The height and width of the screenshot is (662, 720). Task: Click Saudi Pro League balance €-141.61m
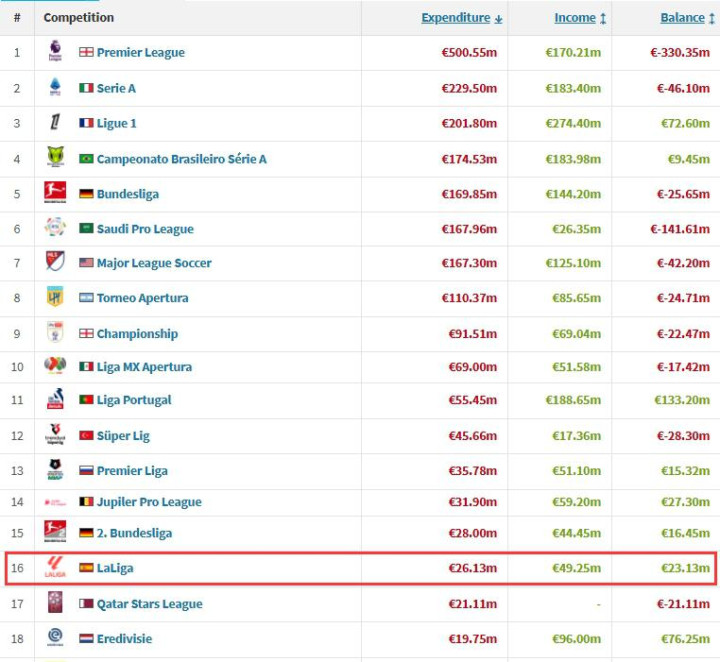(x=680, y=229)
